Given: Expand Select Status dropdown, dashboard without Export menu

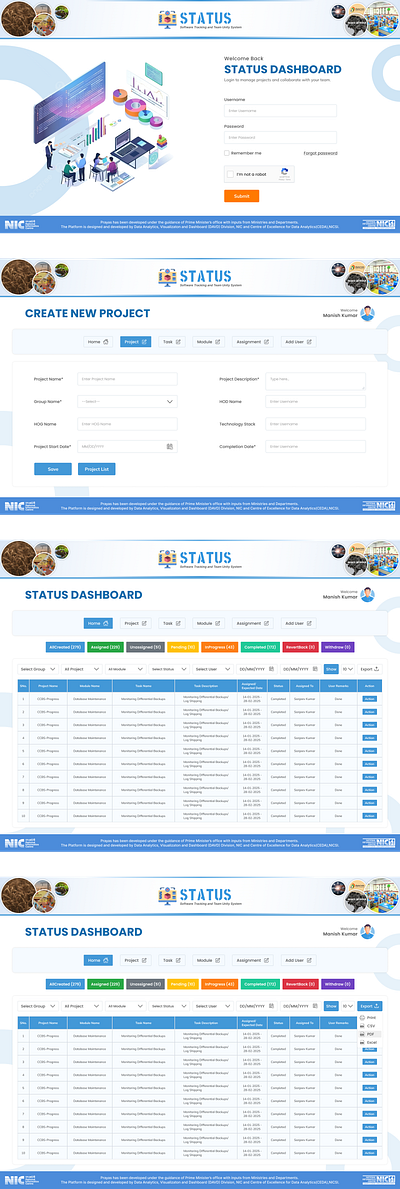Looking at the screenshot, I should point(168,669).
